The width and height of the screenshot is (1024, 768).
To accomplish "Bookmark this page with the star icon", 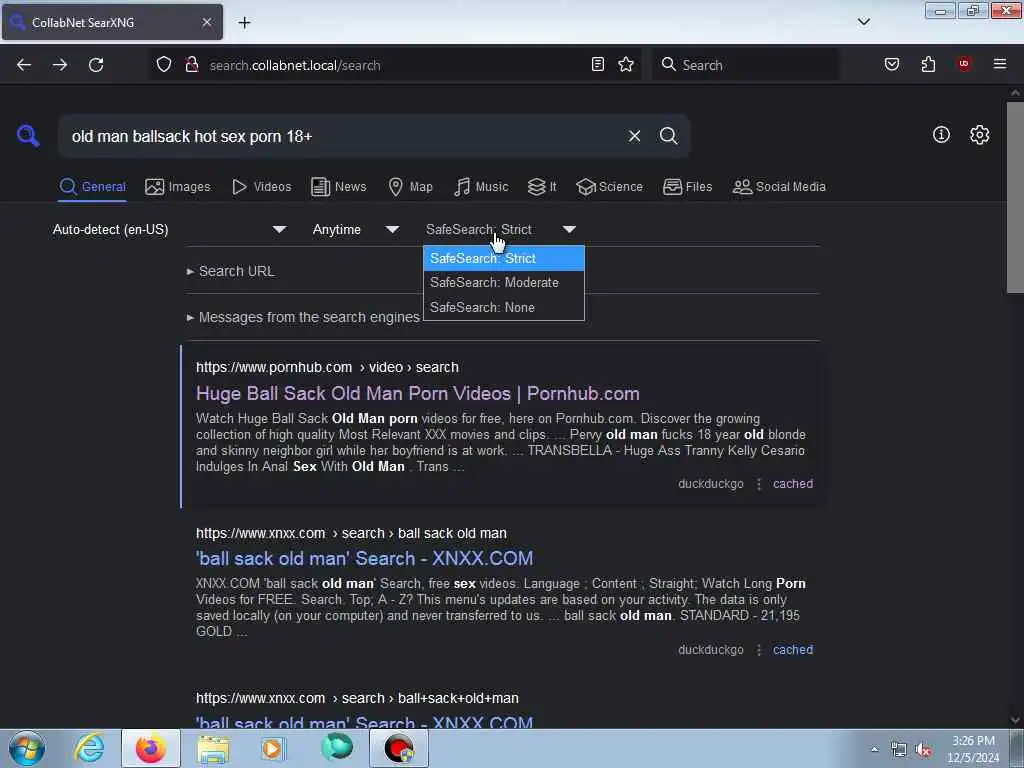I will [626, 64].
